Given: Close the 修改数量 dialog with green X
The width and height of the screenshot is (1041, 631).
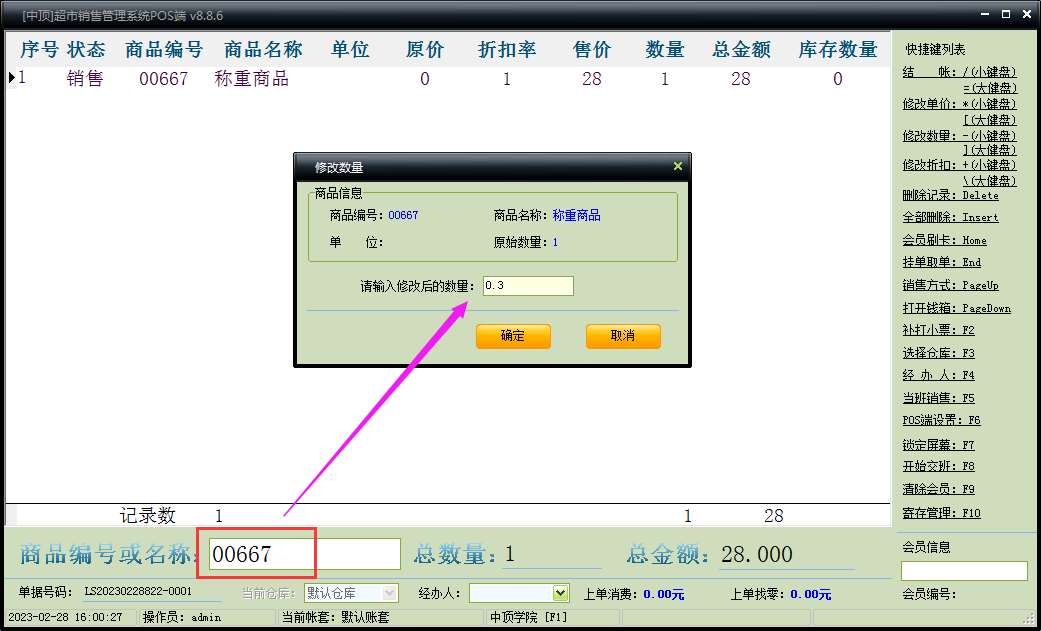Looking at the screenshot, I should click(678, 166).
